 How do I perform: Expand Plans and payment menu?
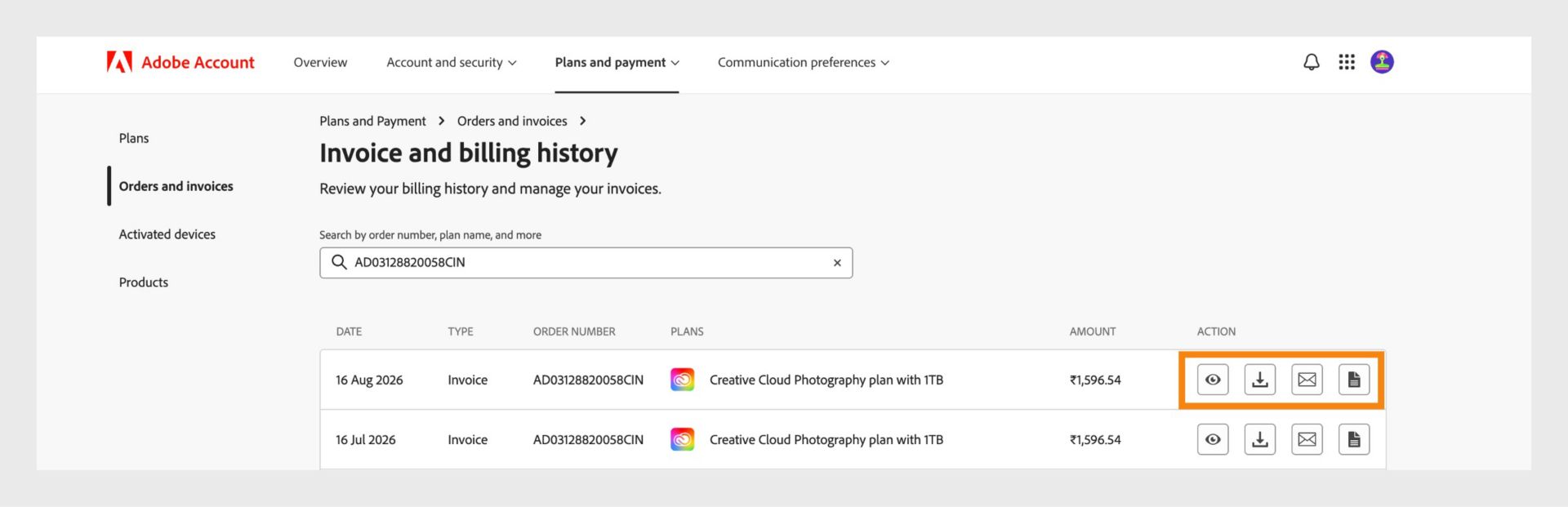[617, 62]
